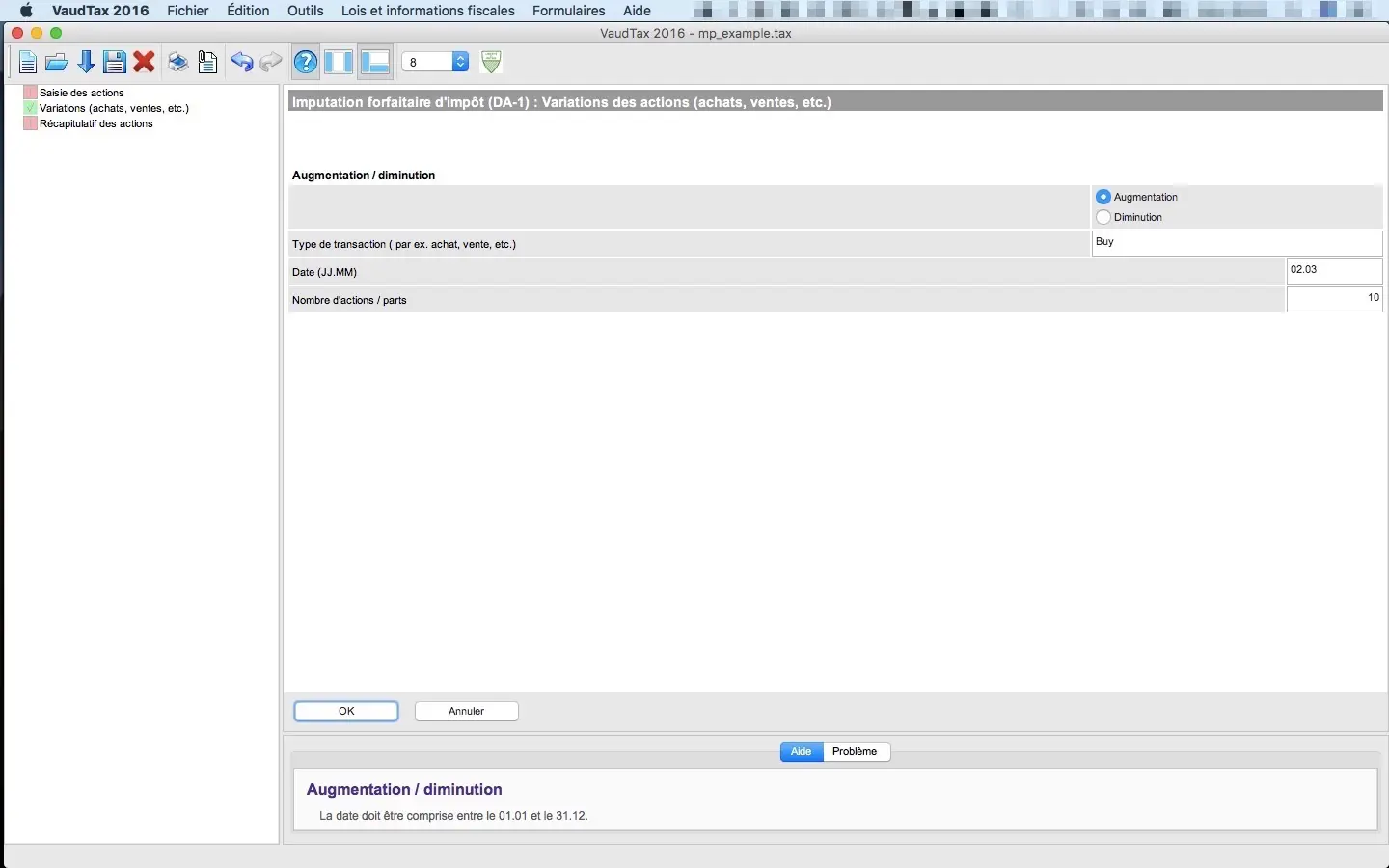Open the Formulaires menu
The image size is (1389, 868).
[x=569, y=11]
